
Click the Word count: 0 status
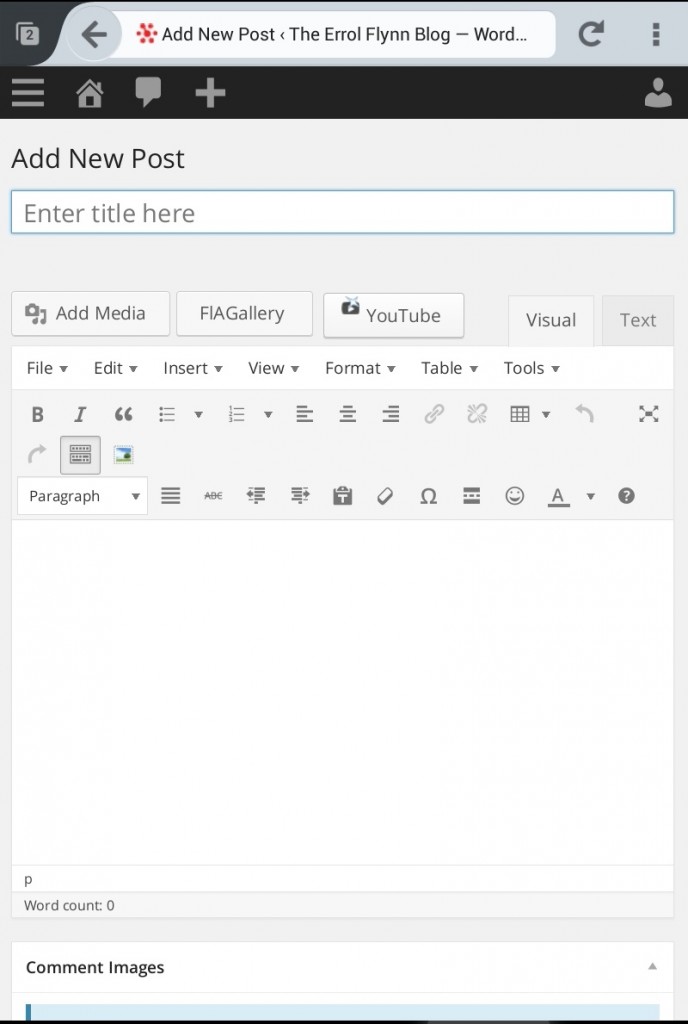pyautogui.click(x=69, y=905)
